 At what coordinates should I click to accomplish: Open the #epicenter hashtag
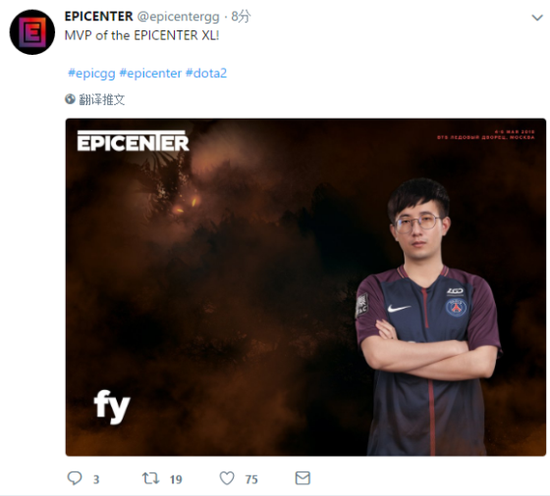coord(150,73)
